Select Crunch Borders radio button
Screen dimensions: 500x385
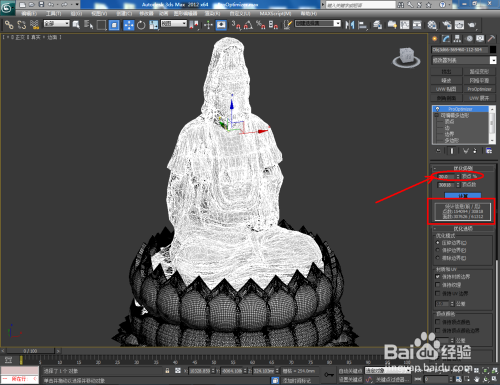click(x=438, y=243)
